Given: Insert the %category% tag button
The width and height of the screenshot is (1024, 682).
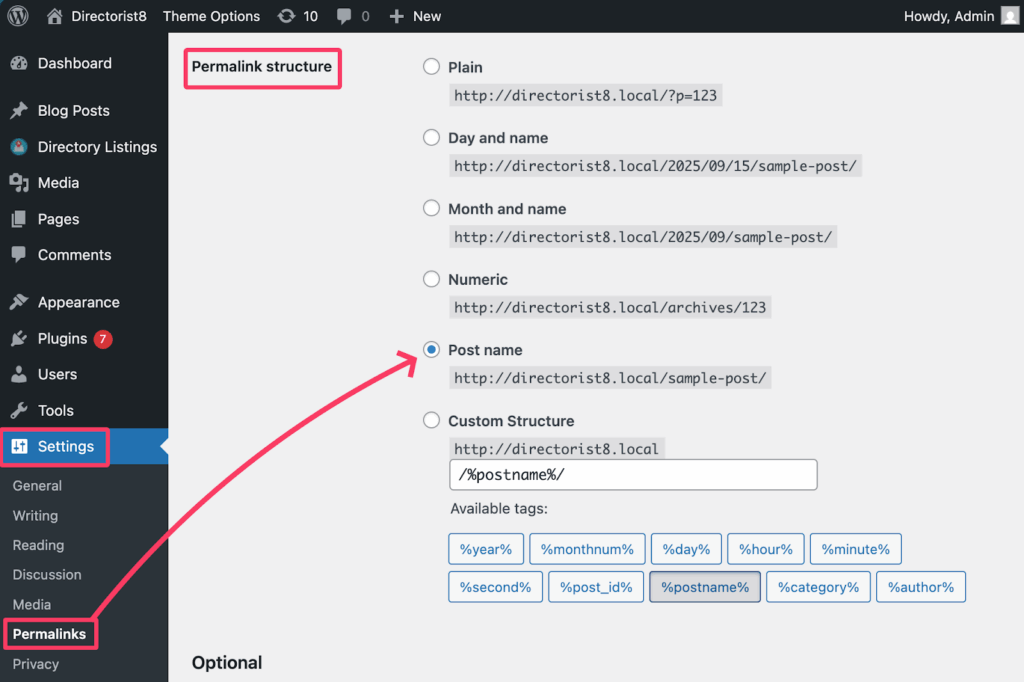Looking at the screenshot, I should pos(818,587).
